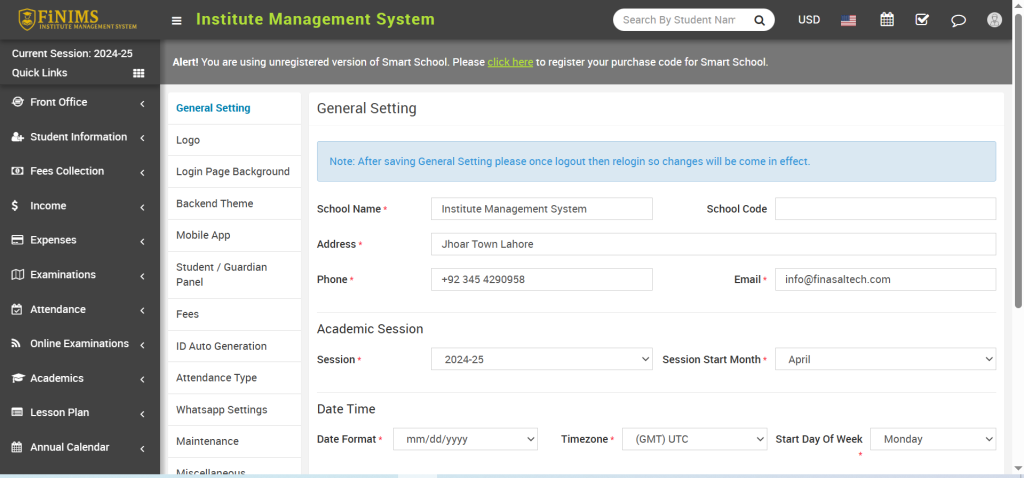Switch to the Backend Theme settings tab

(214, 204)
